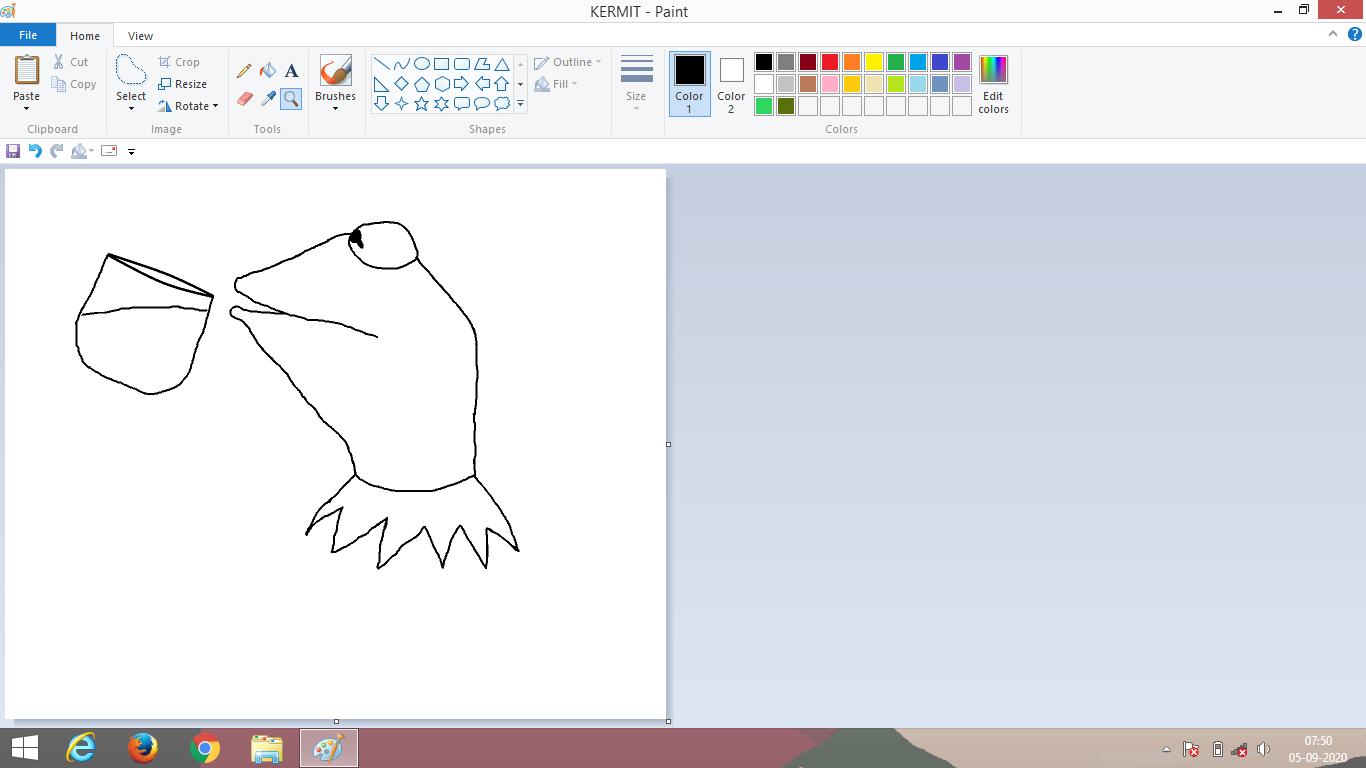This screenshot has width=1366, height=768.
Task: Choose the Six-point star shape
Action: pos(441,103)
